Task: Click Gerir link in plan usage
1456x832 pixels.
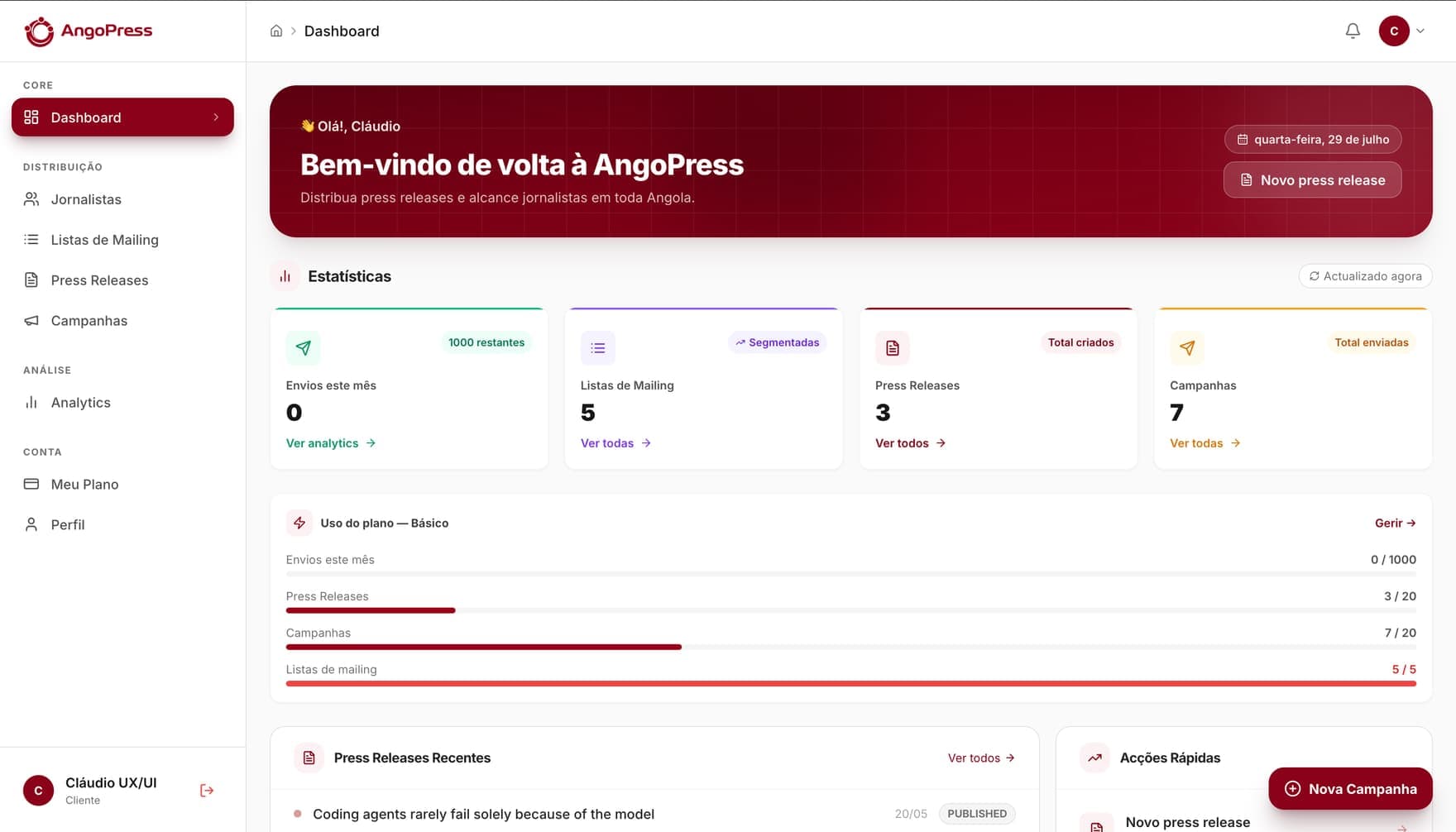Action: click(x=1395, y=523)
